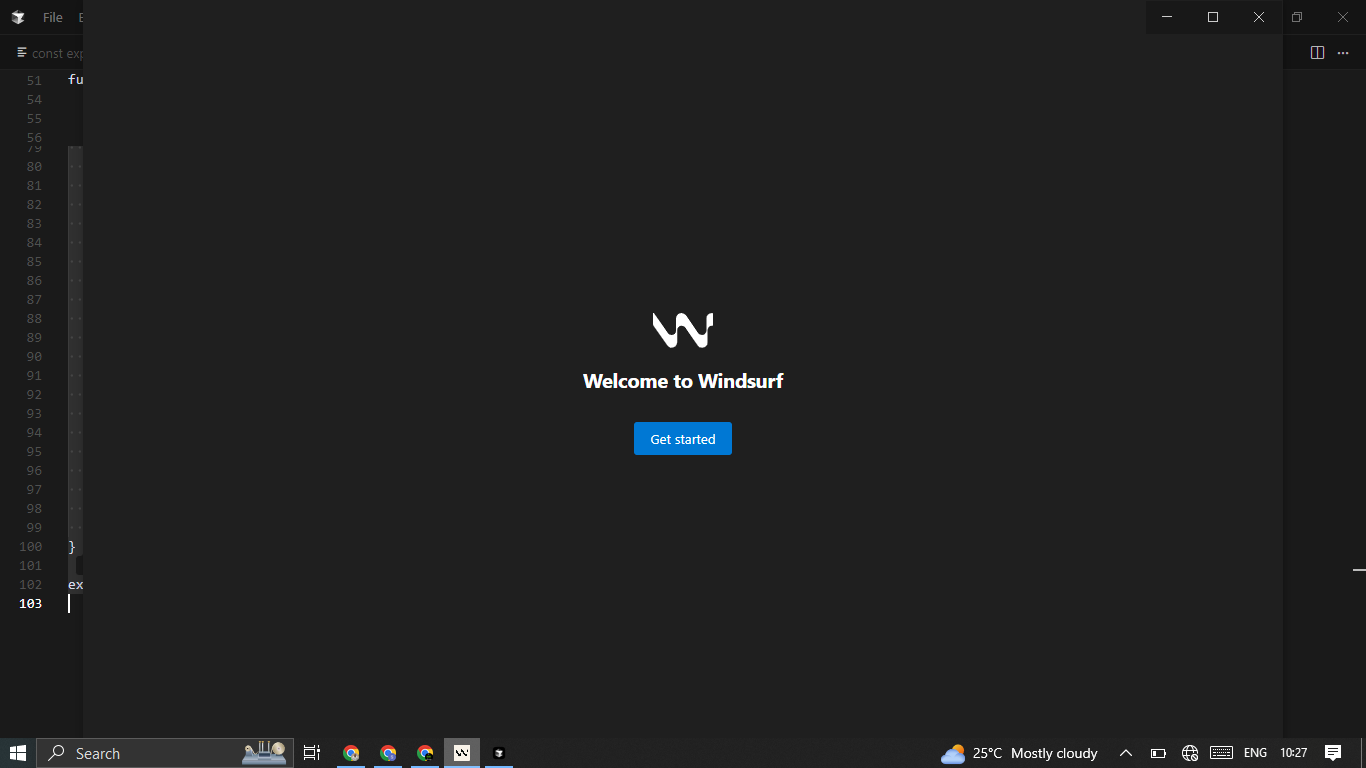Open editor More Actions ellipsis menu
The image size is (1366, 768).
click(x=1343, y=53)
